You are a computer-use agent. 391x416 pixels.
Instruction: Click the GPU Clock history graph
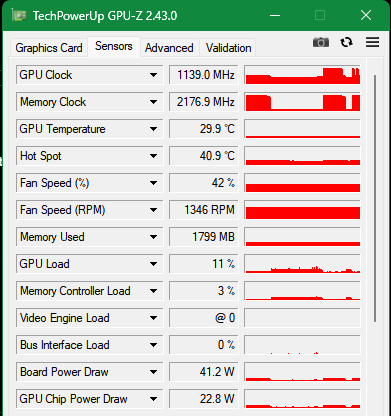[x=302, y=75]
